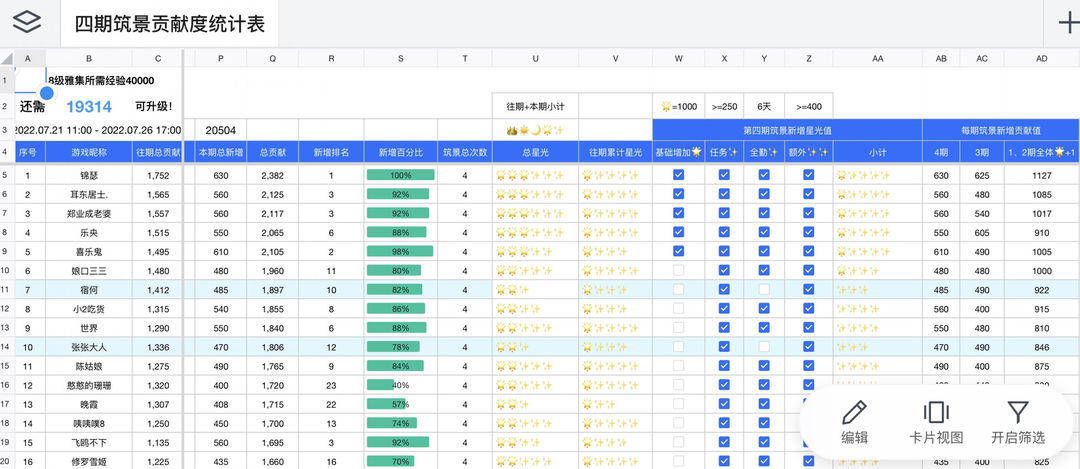
Task: Check 全勤 box for 张张大人
Action: coord(764,346)
